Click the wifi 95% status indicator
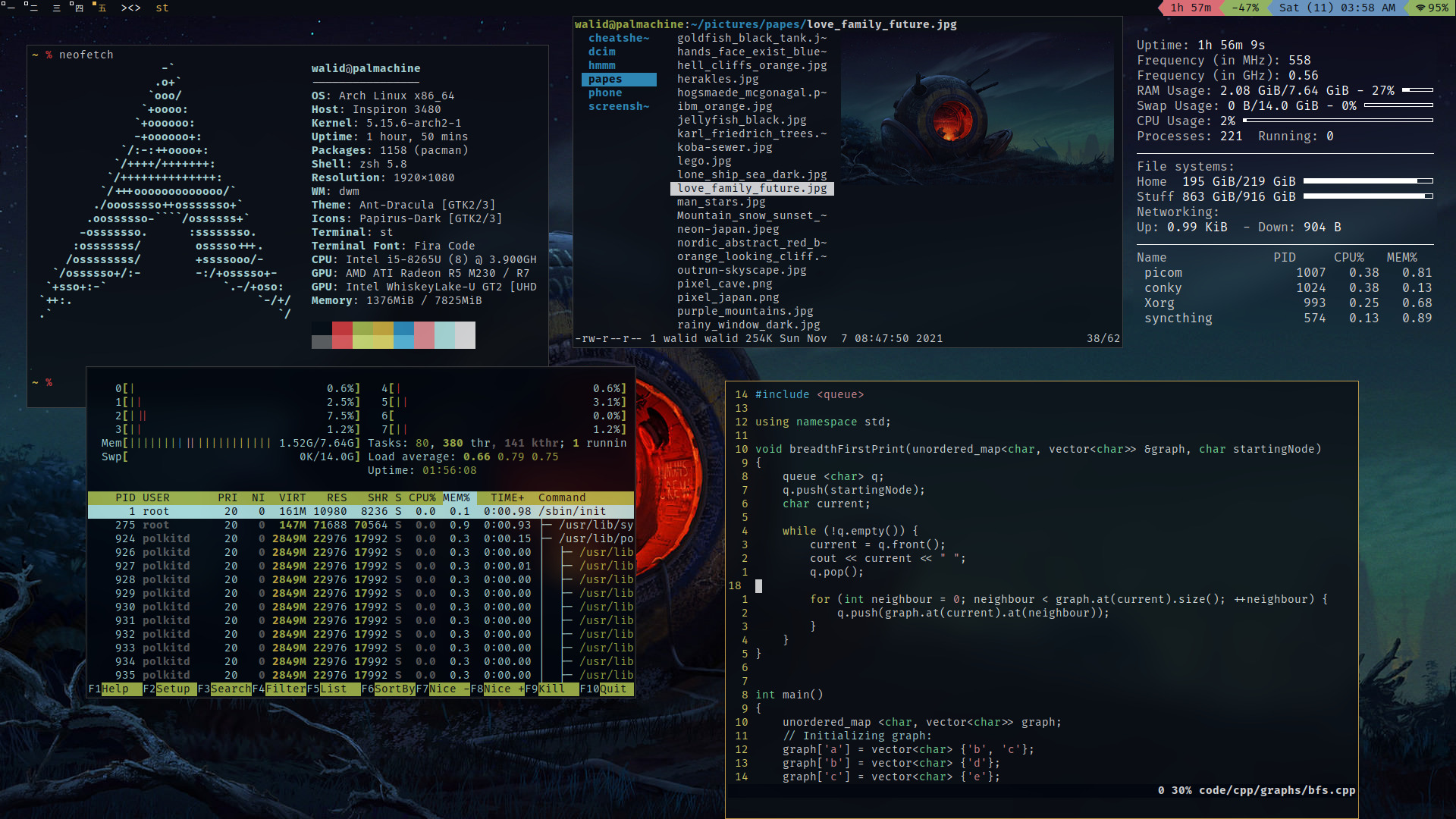The image size is (1456, 819). pyautogui.click(x=1431, y=8)
